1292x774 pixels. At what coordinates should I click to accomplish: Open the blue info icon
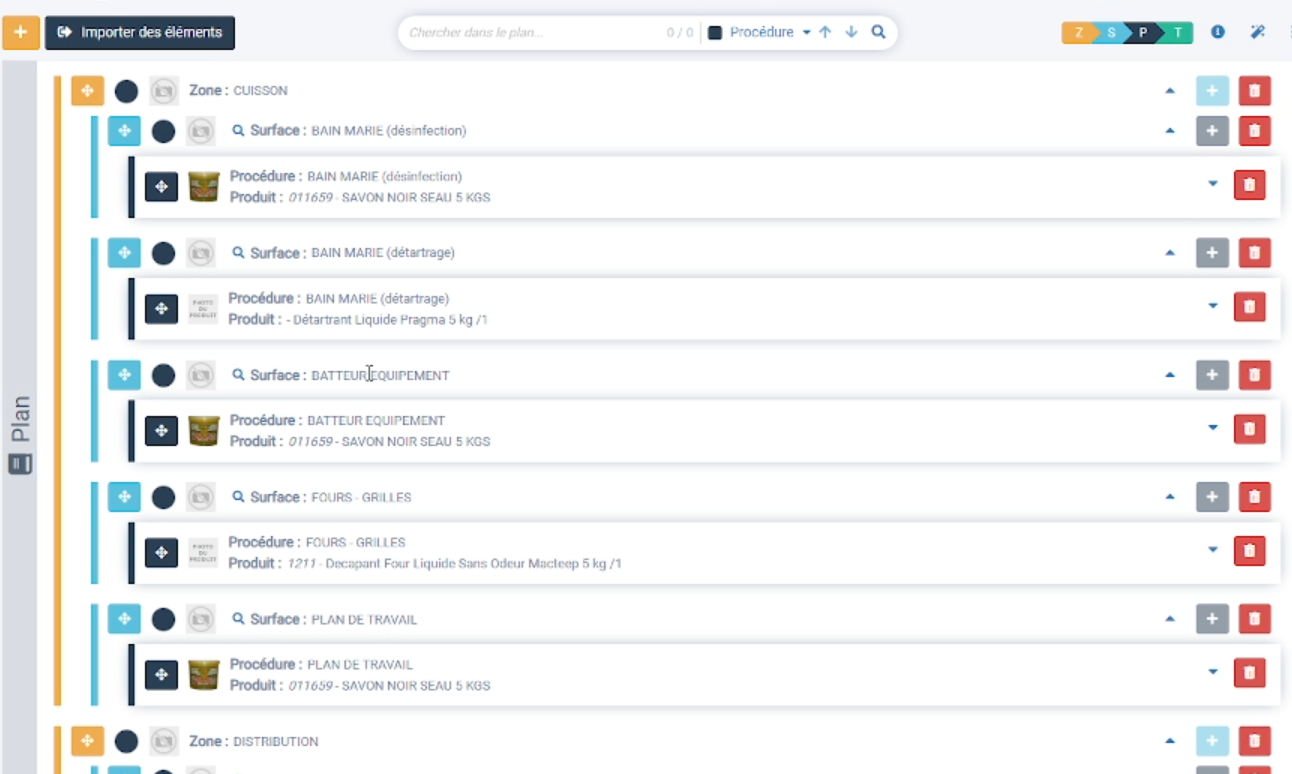pos(1218,32)
